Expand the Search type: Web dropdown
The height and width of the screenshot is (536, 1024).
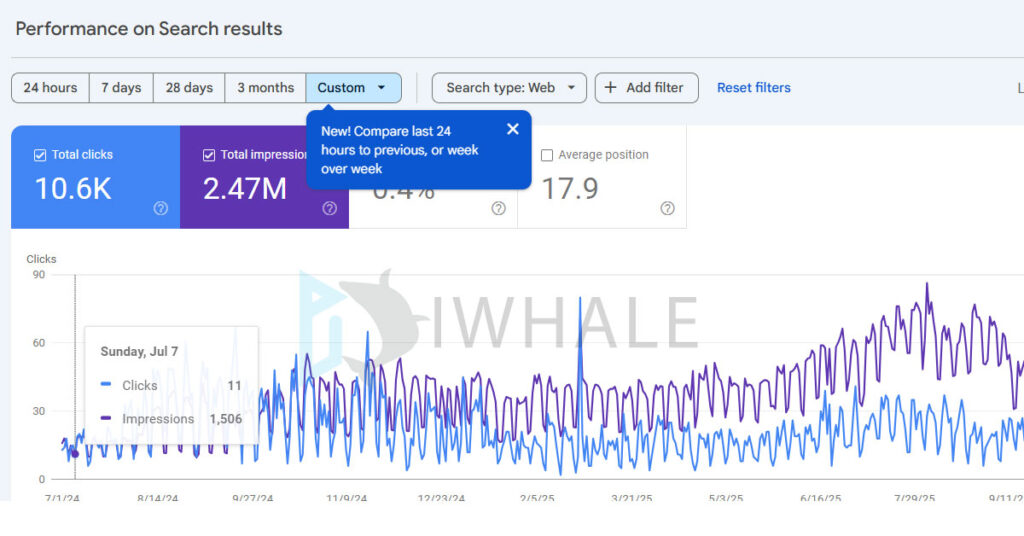click(509, 88)
